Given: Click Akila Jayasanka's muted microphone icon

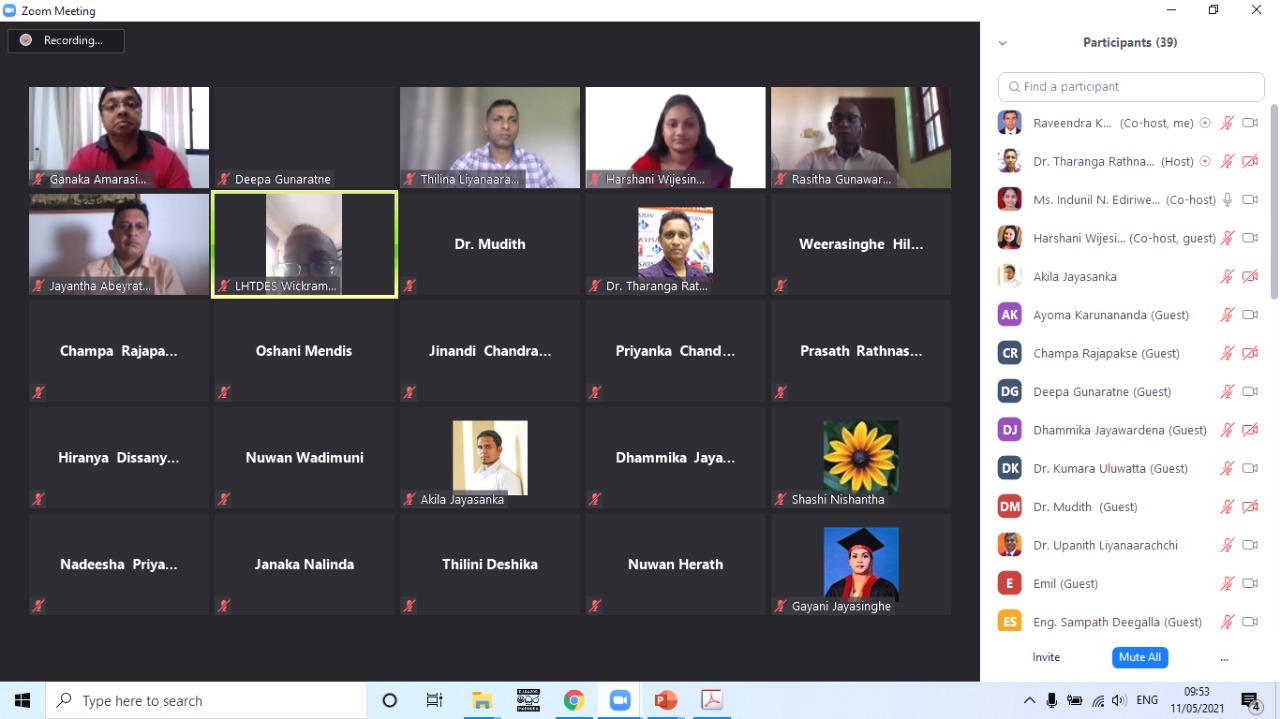Looking at the screenshot, I should point(1227,276).
